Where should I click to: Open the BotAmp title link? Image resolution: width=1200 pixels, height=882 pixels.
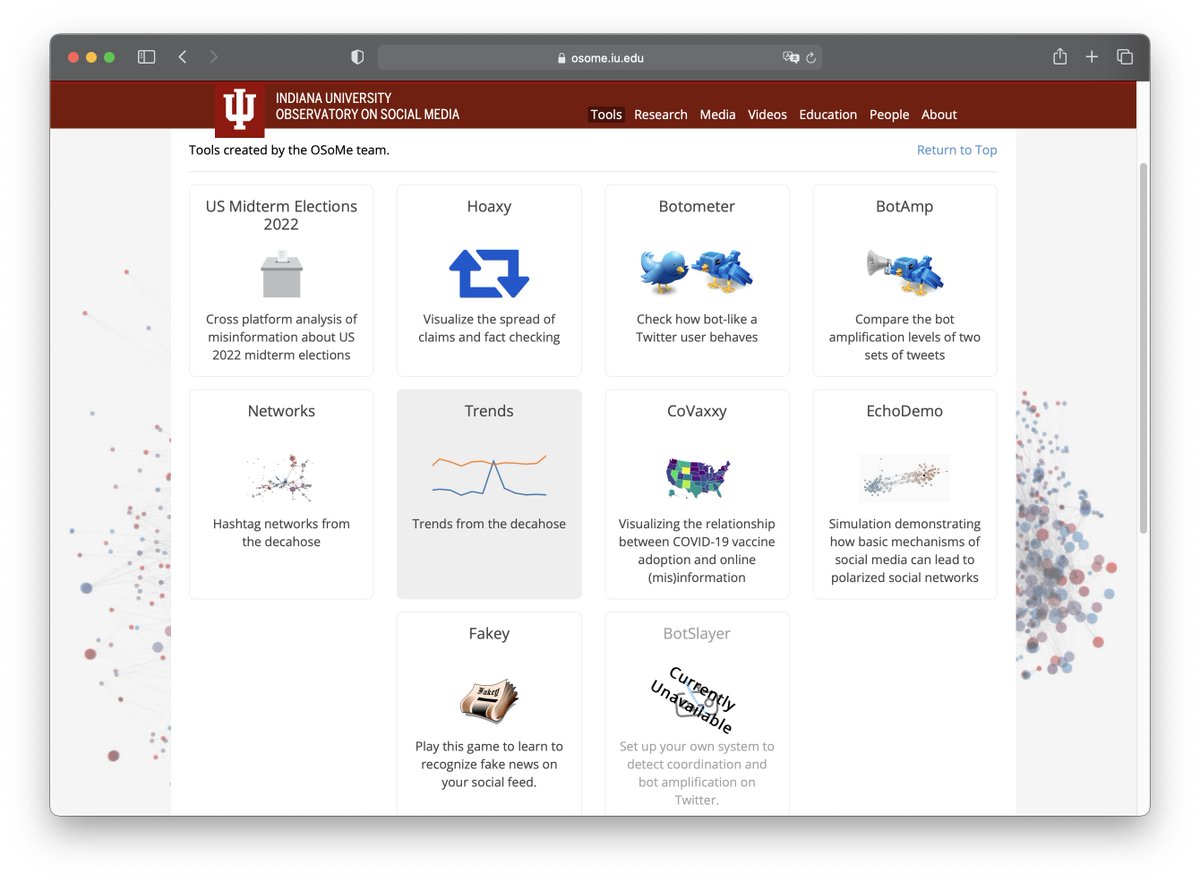coord(905,206)
